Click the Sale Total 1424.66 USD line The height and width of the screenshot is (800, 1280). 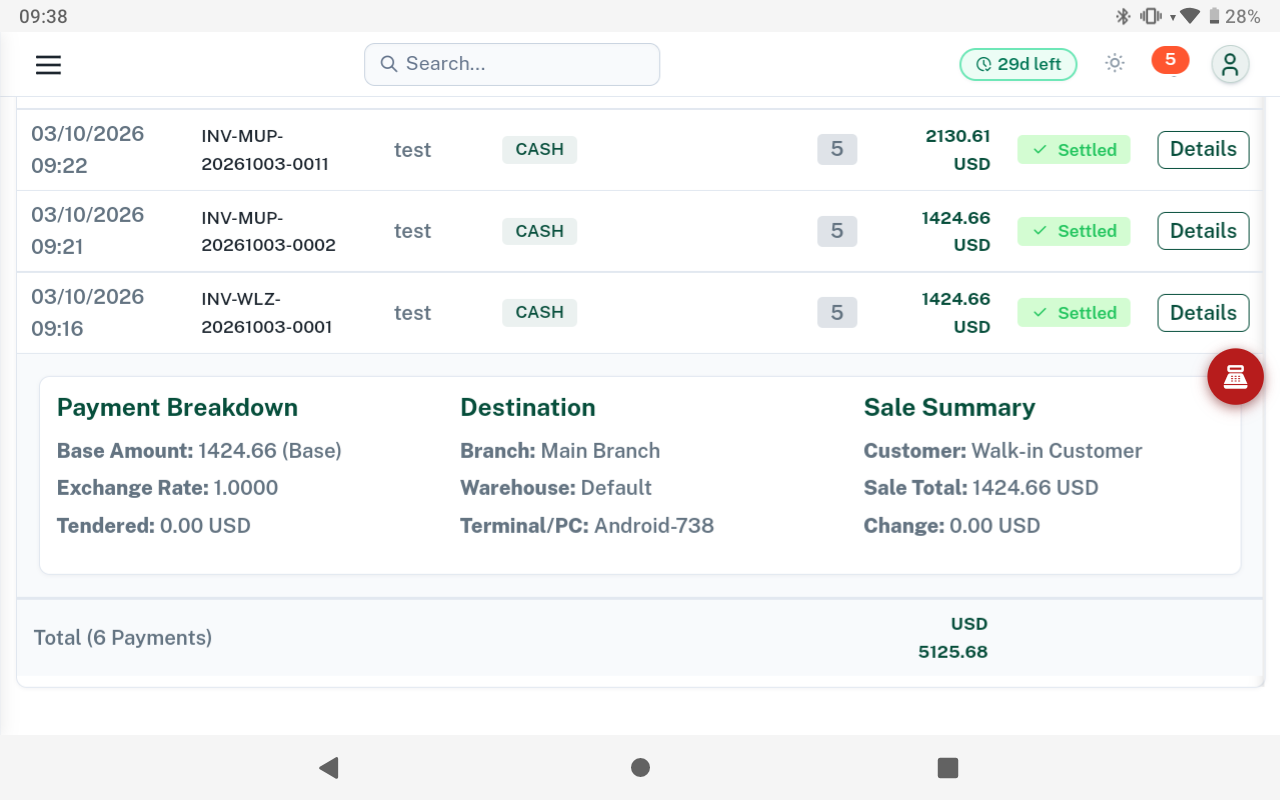pyautogui.click(x=981, y=488)
